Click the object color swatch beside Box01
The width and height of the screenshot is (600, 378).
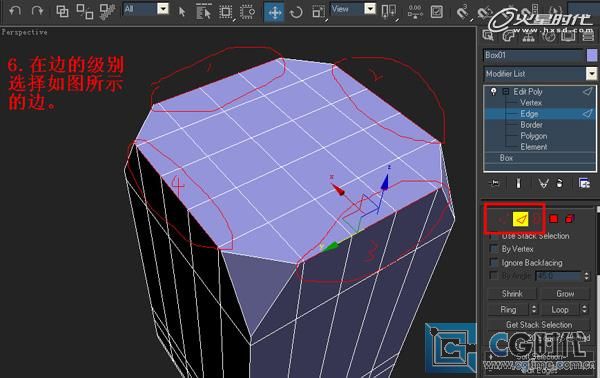[x=592, y=55]
